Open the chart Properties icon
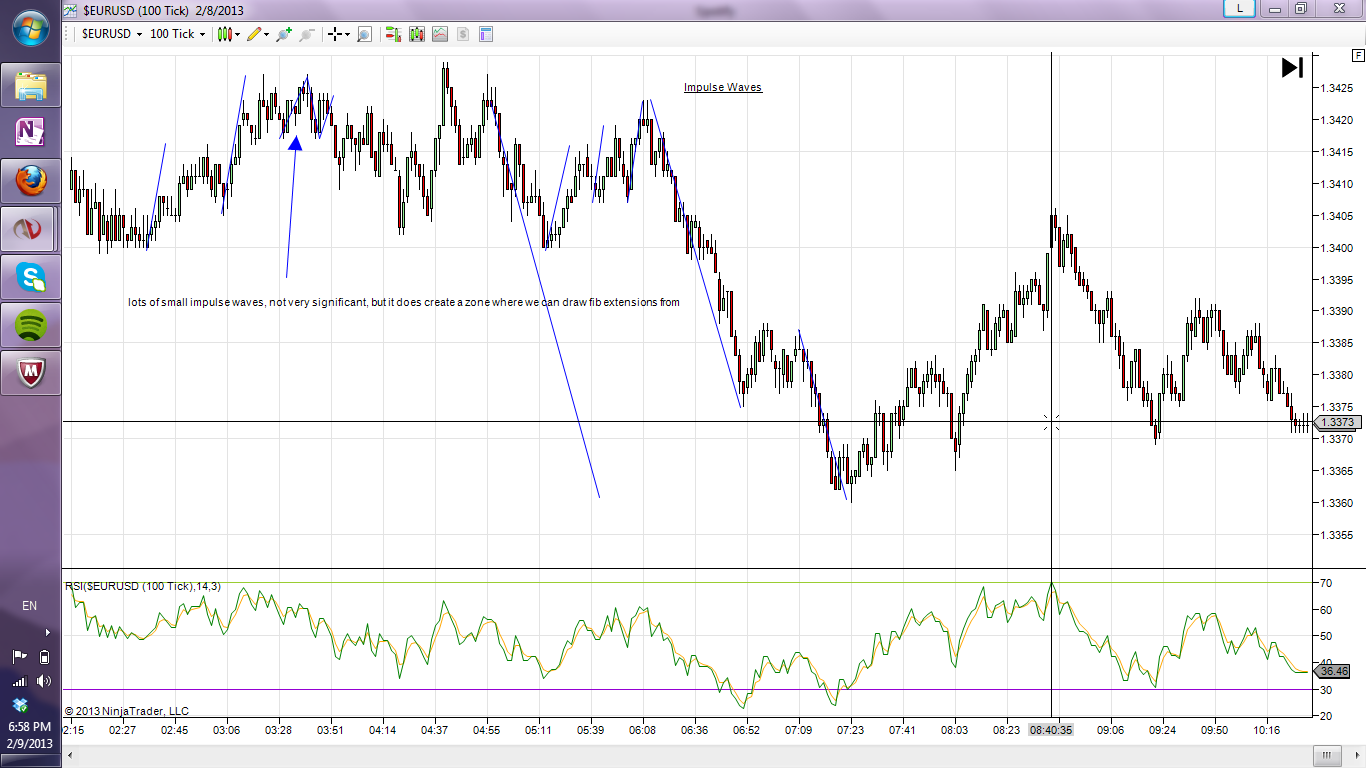Screen dimensions: 1366x768 486,34
